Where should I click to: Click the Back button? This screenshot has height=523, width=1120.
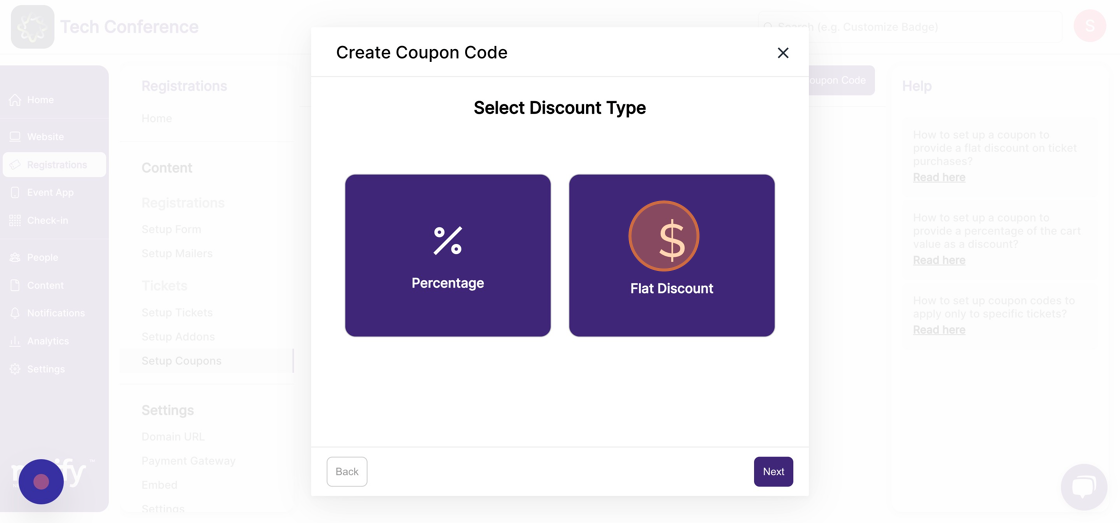pyautogui.click(x=347, y=472)
